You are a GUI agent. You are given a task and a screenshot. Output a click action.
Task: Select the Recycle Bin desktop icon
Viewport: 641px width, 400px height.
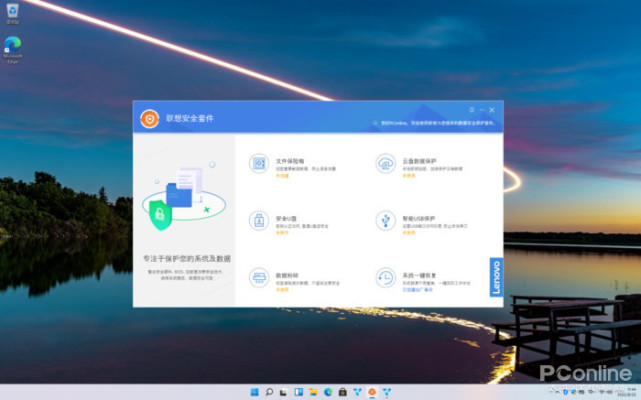[13, 13]
